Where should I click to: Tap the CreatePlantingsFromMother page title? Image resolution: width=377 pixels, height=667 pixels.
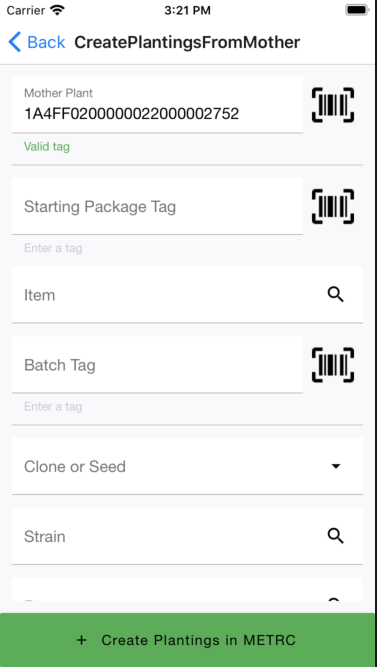coord(187,42)
